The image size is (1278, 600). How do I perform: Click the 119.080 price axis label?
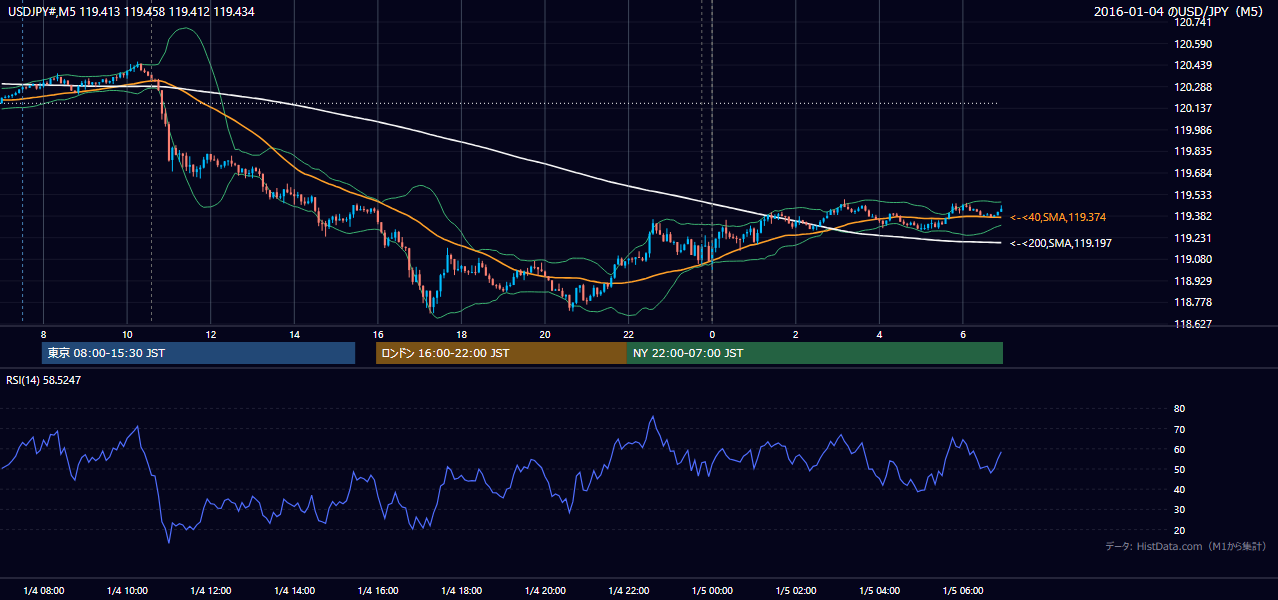1194,259
